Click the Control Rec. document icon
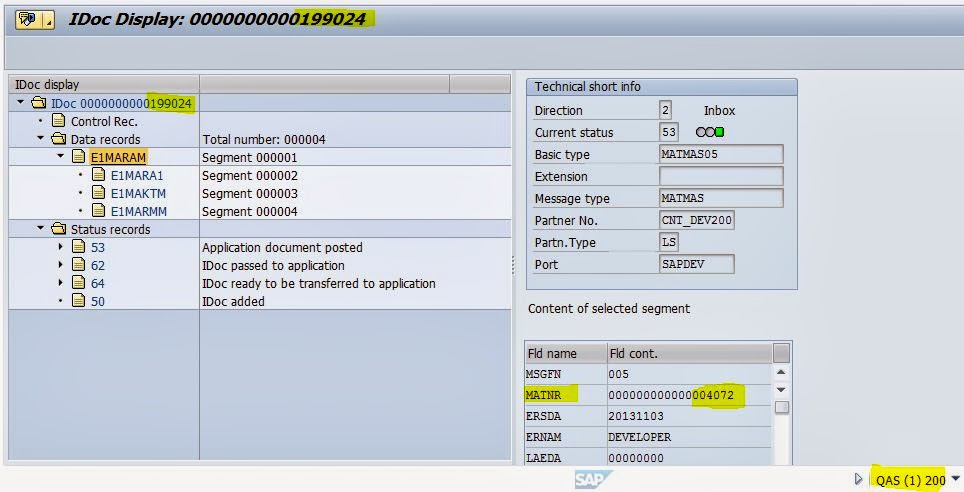Screen dimensions: 964x492 (x=58, y=121)
